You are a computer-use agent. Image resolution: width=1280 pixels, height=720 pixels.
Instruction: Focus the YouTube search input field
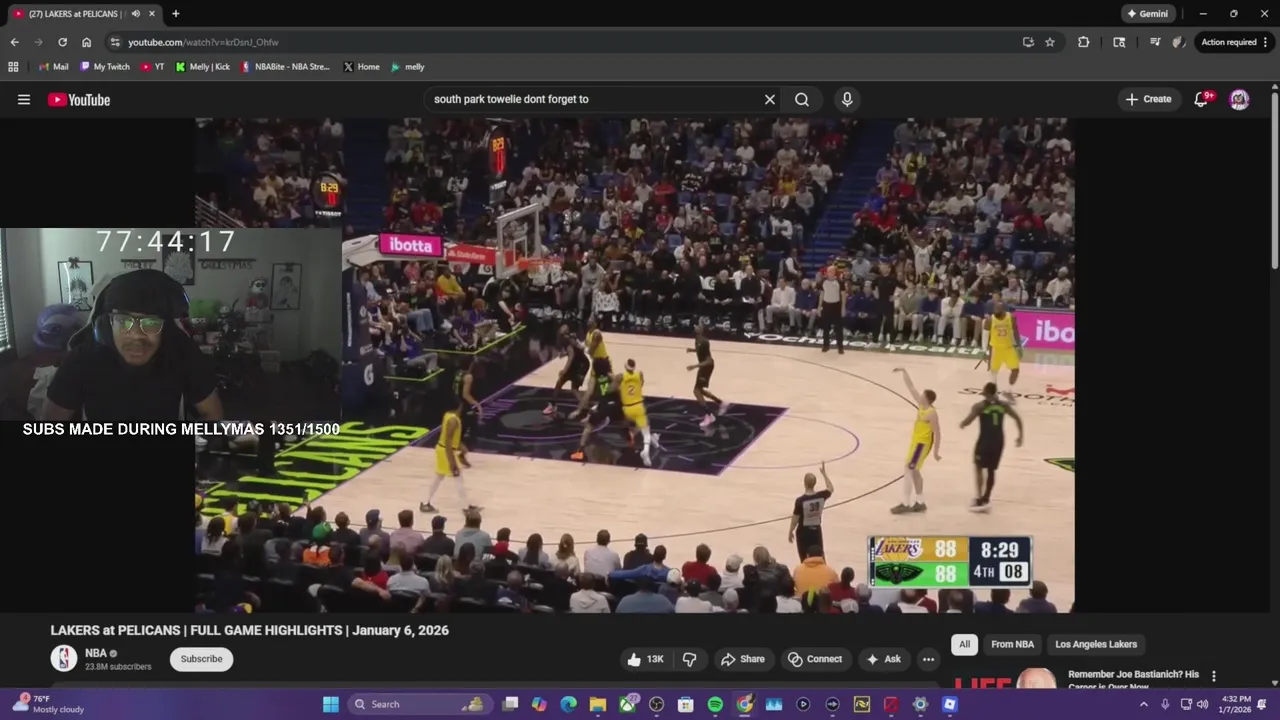pyautogui.click(x=595, y=99)
